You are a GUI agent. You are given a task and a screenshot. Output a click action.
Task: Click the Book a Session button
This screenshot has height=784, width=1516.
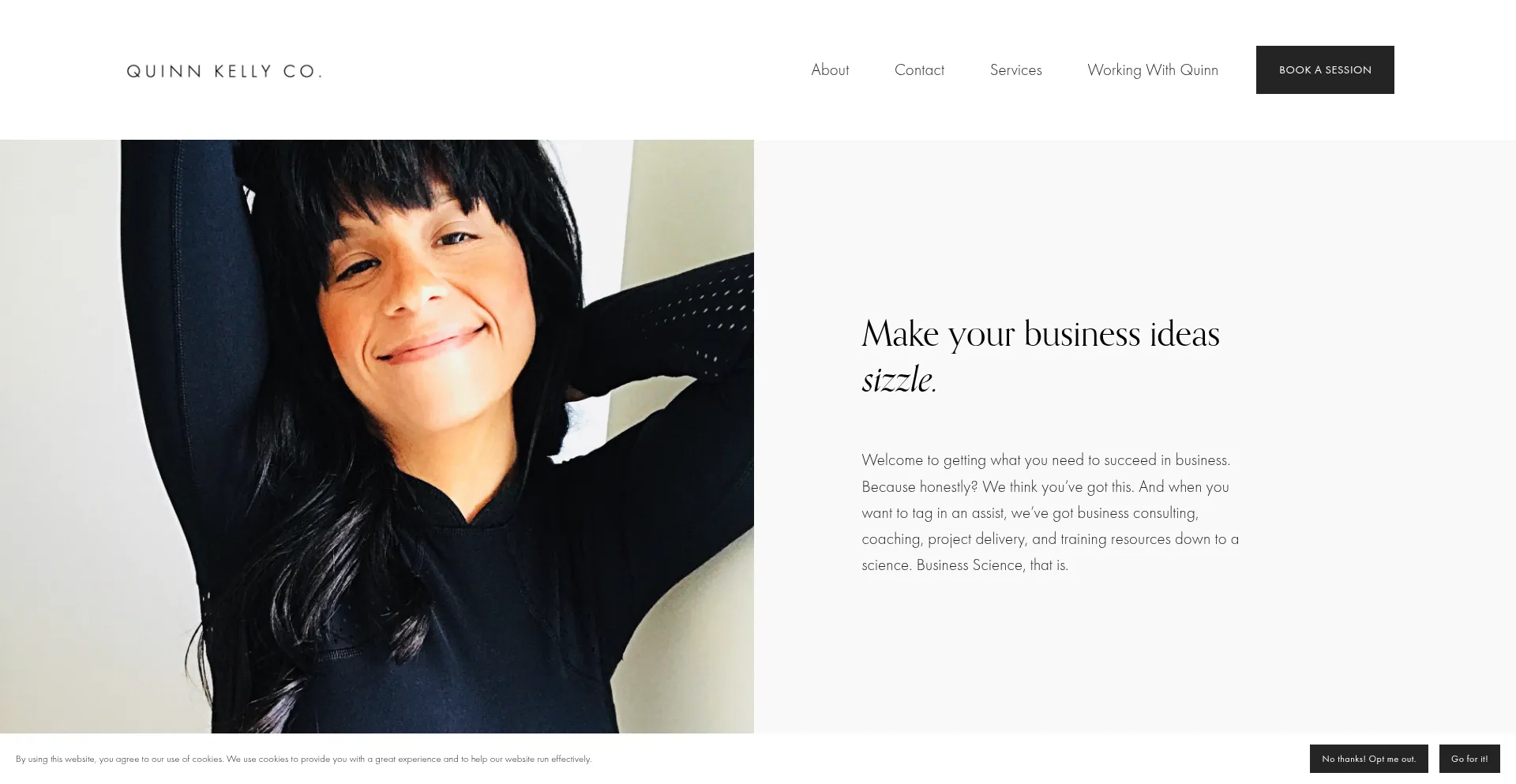pos(1325,69)
